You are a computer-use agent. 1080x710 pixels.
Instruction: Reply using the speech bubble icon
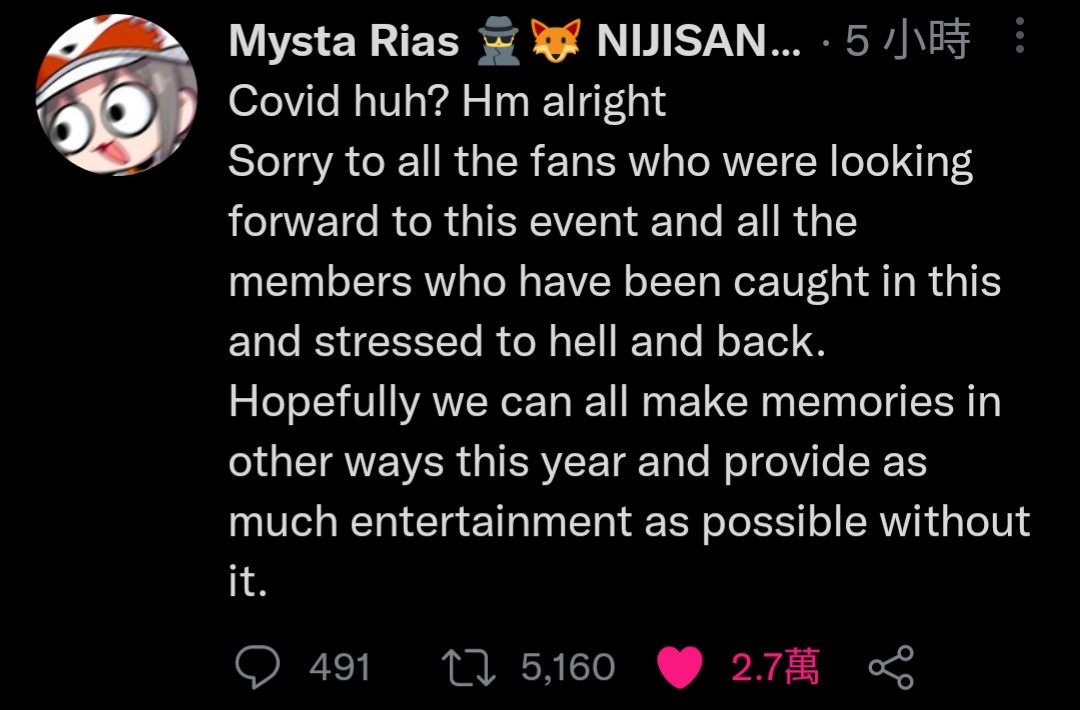pyautogui.click(x=258, y=667)
